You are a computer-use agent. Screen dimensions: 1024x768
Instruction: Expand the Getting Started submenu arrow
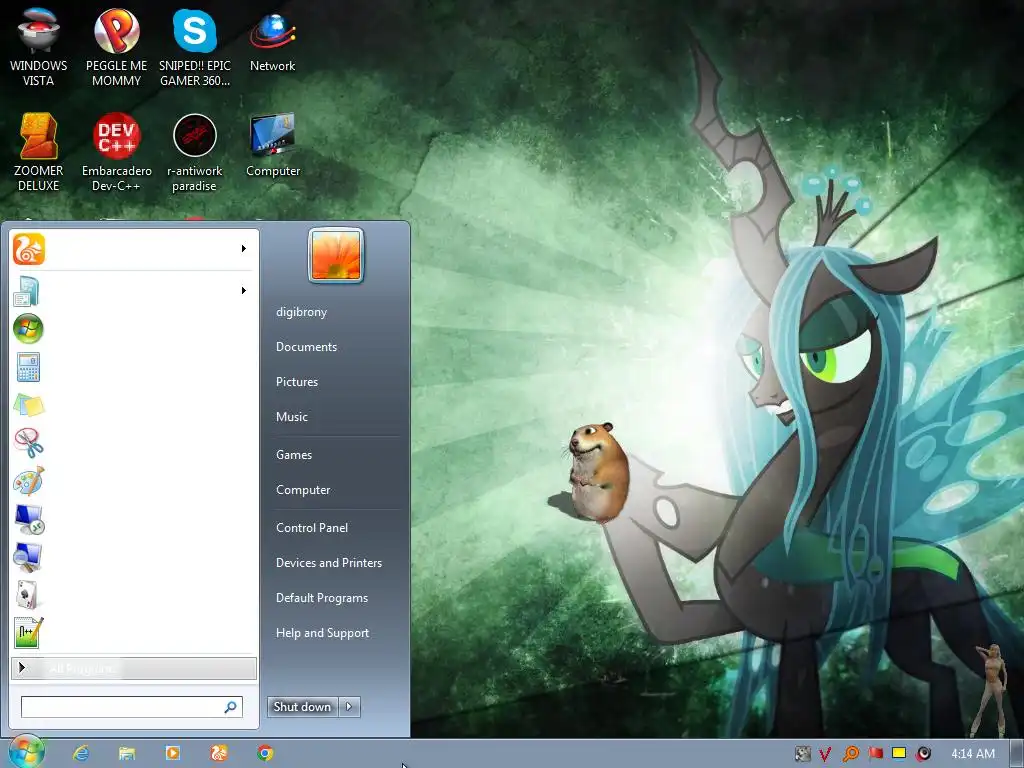[244, 291]
